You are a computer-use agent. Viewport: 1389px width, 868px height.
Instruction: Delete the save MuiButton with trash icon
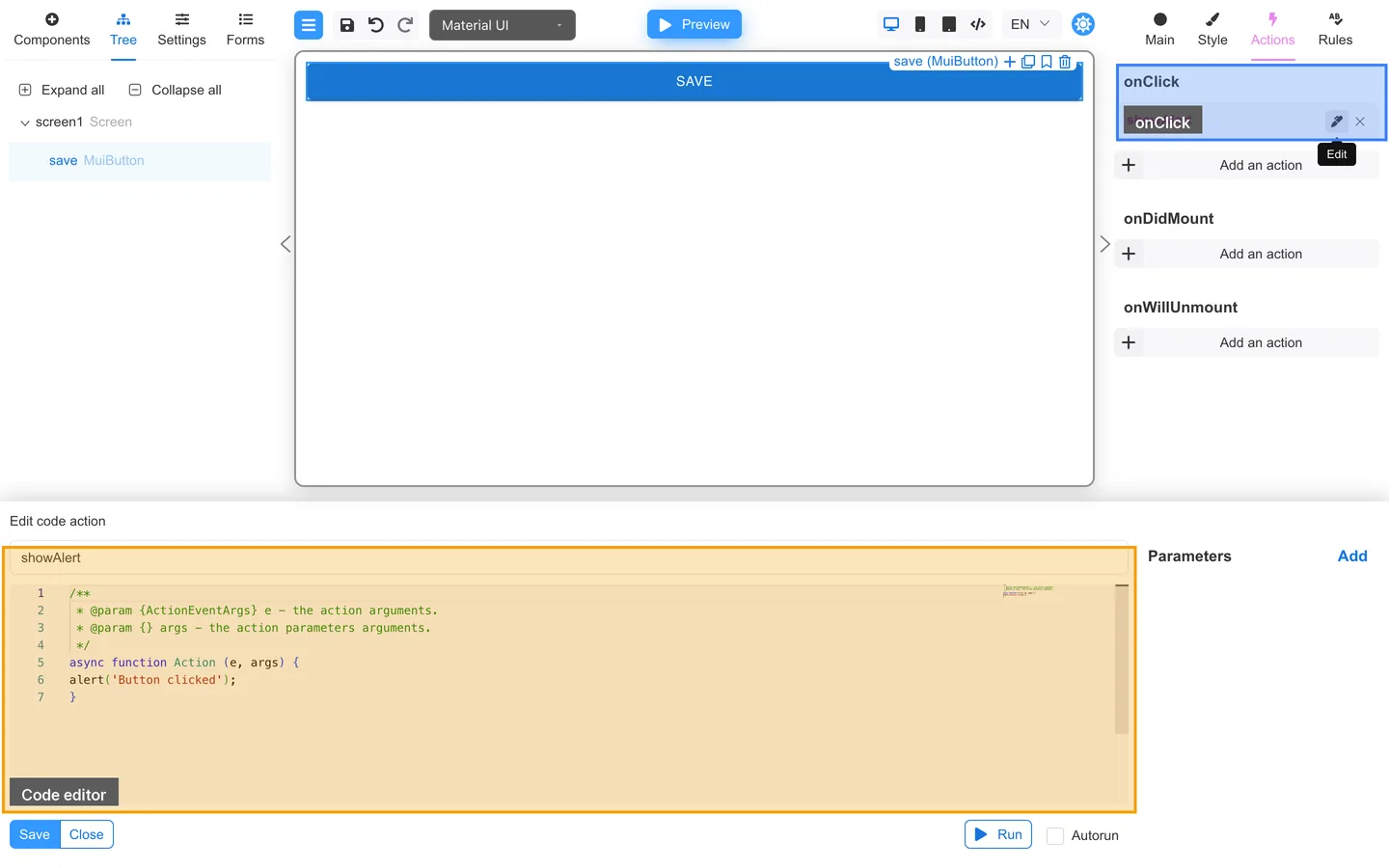[1065, 62]
